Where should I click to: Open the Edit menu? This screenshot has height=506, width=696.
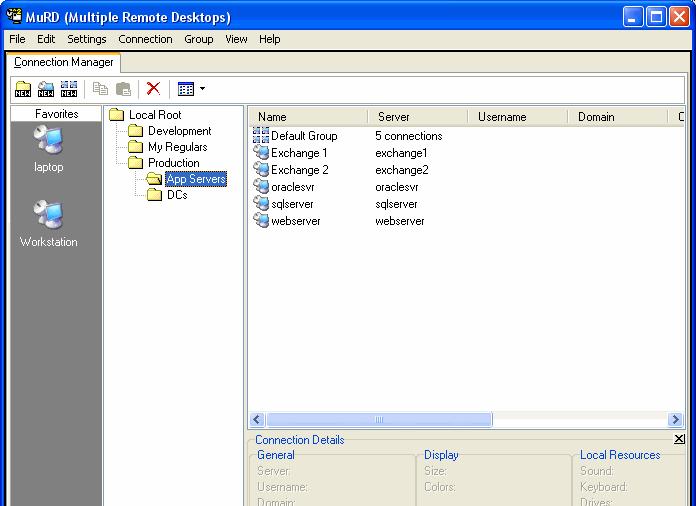pyautogui.click(x=46, y=39)
